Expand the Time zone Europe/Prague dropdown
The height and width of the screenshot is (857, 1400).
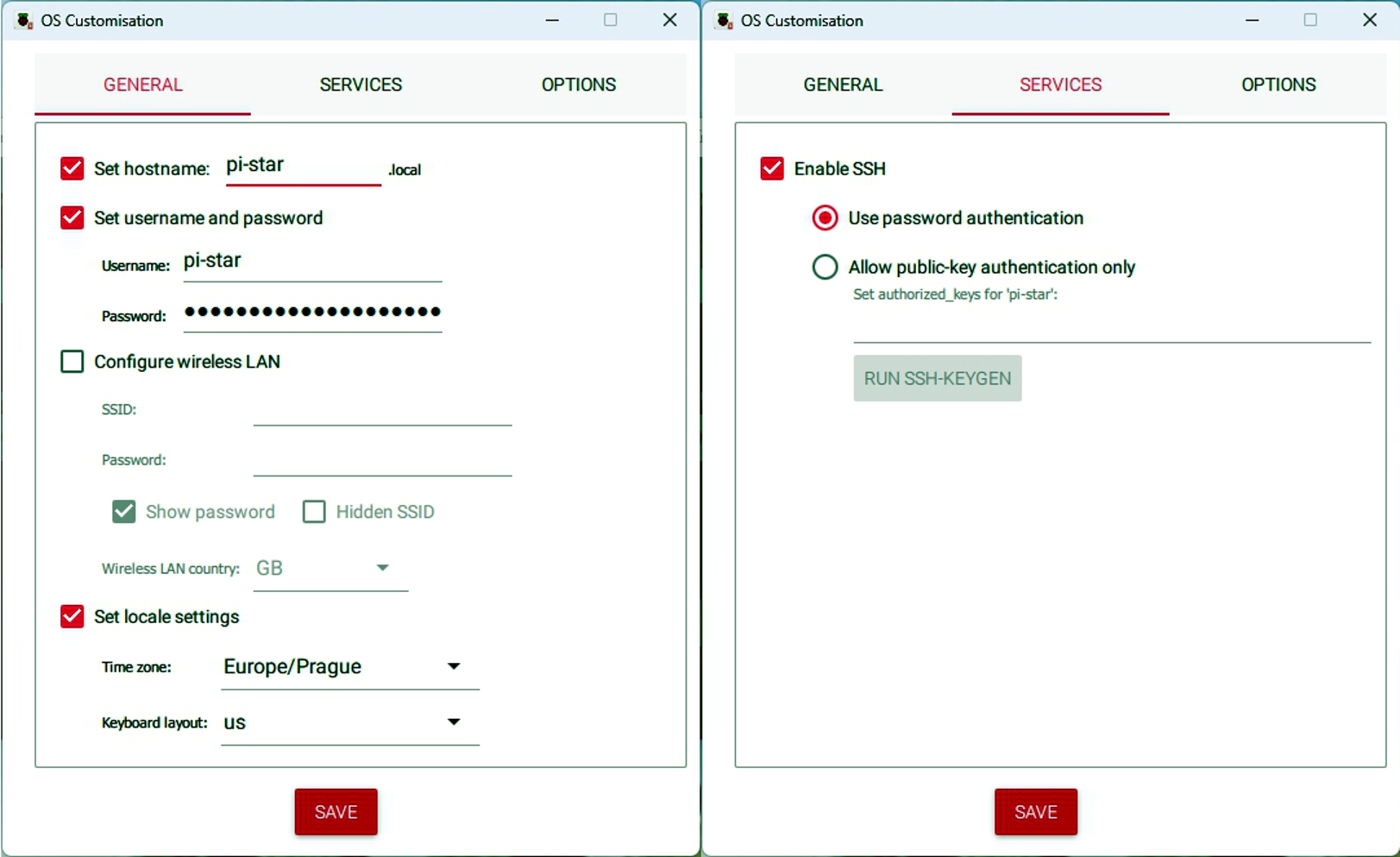pos(349,667)
